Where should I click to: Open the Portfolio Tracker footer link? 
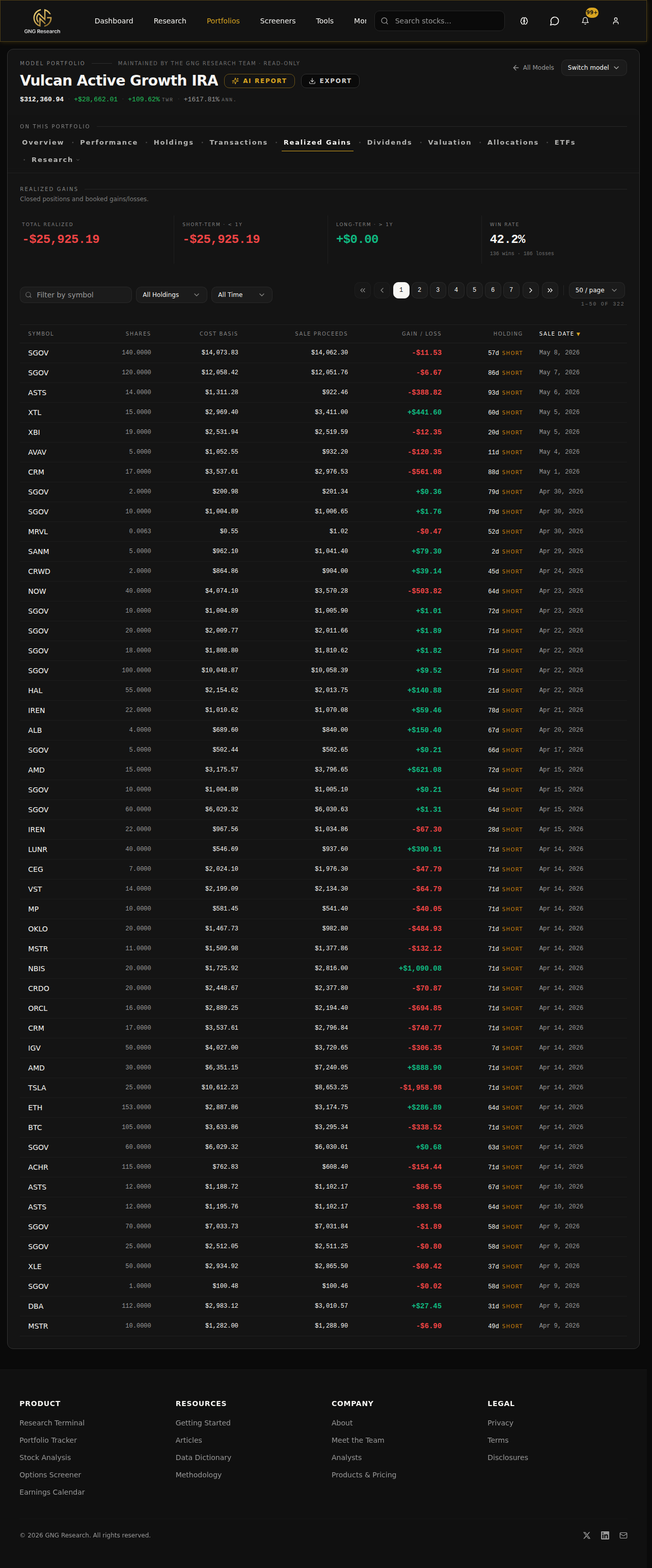point(48,1440)
